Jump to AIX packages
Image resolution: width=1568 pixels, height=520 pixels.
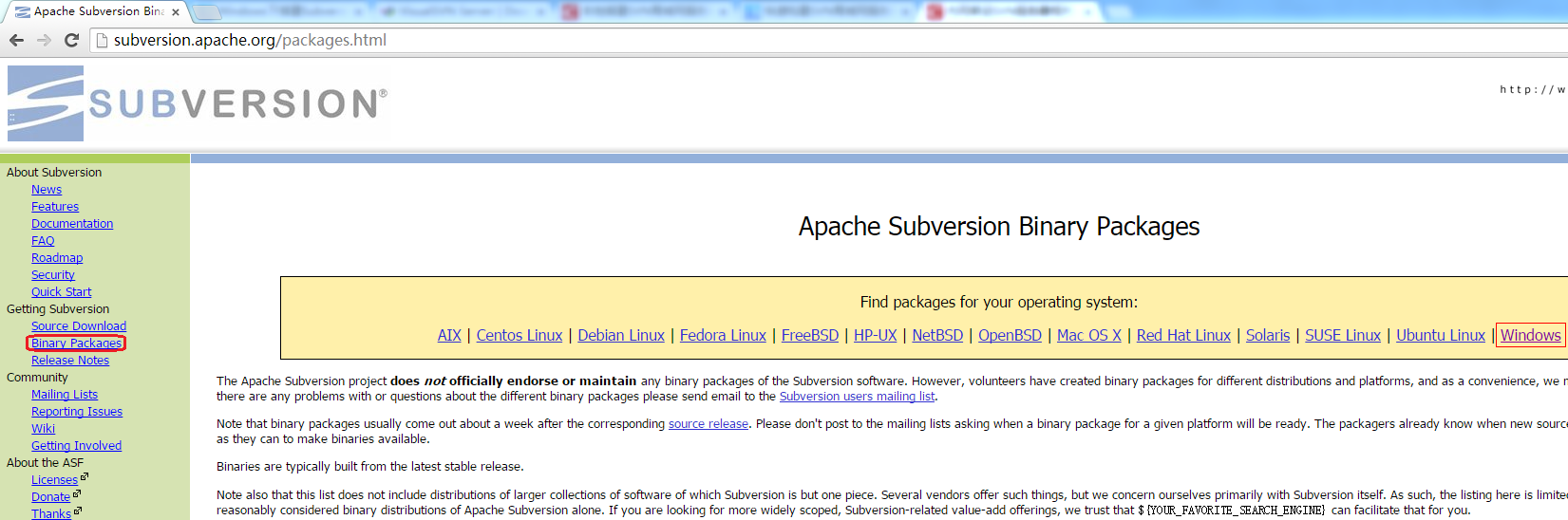449,336
